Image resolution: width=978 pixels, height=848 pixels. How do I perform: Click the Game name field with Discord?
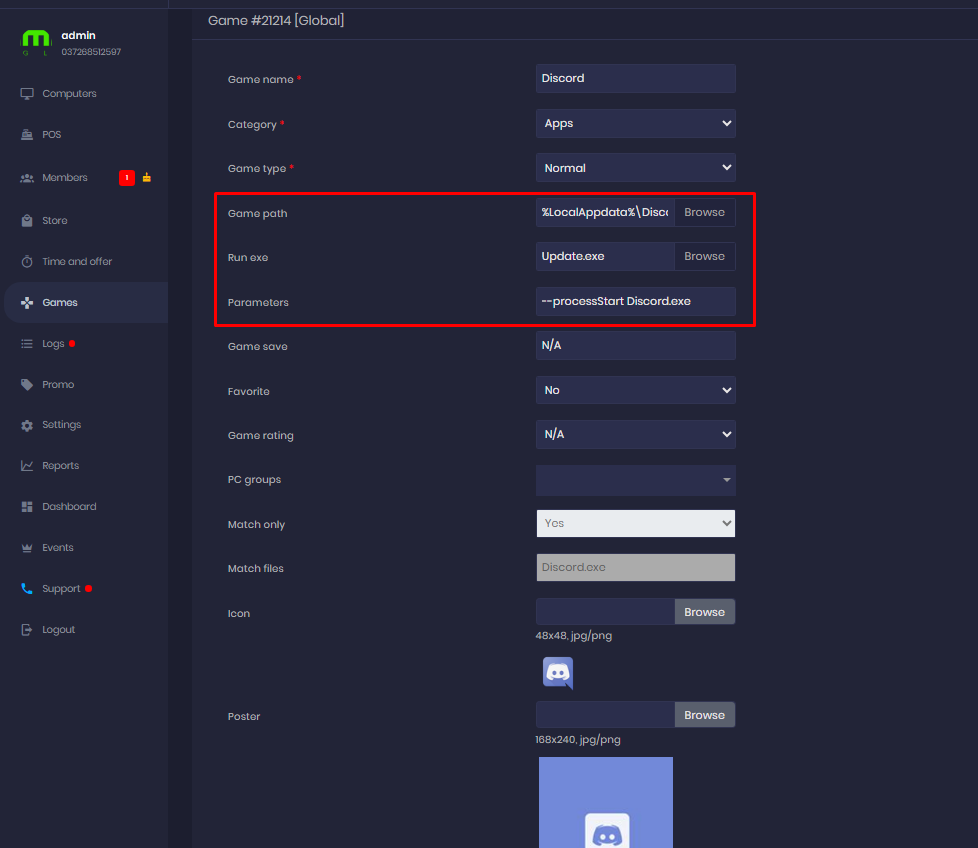[x=636, y=79]
